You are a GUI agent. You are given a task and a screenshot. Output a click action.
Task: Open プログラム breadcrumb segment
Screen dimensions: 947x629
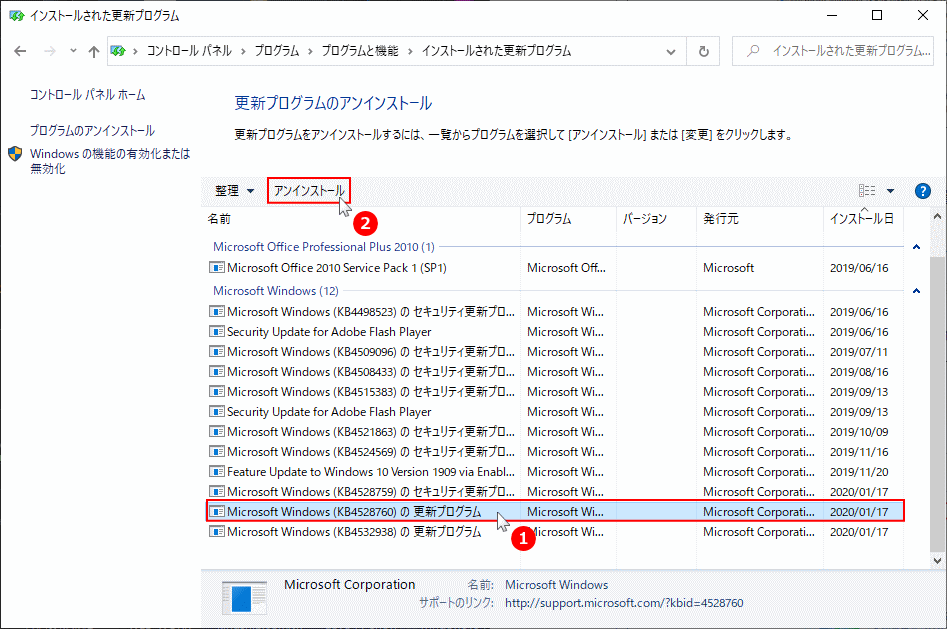(x=276, y=51)
